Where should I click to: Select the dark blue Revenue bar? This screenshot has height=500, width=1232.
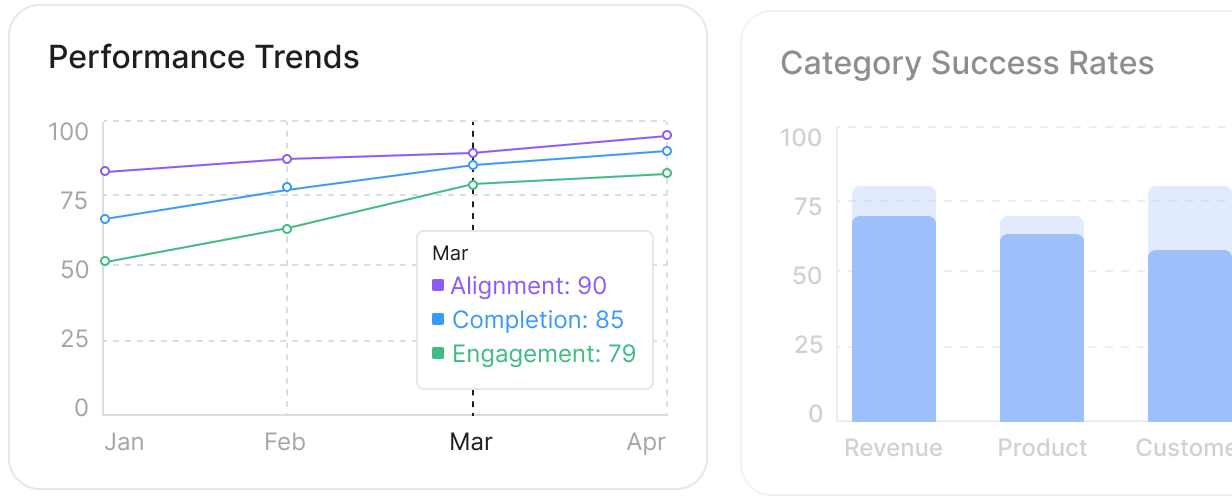click(894, 320)
